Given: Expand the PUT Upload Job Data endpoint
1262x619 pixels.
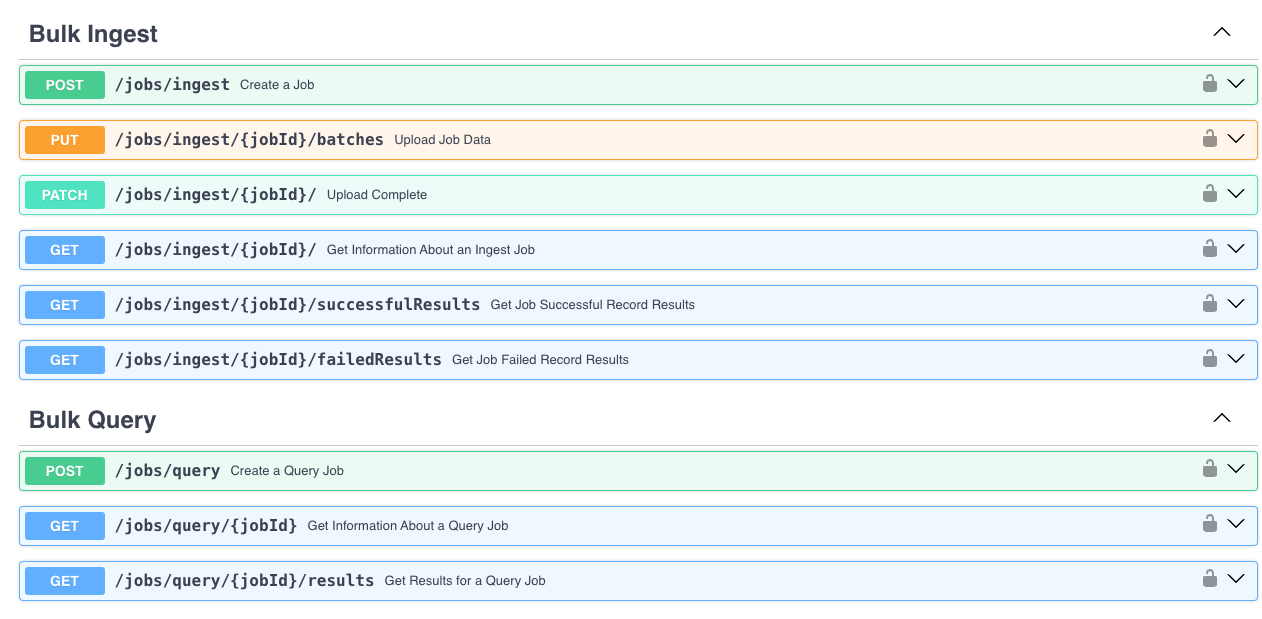Looking at the screenshot, I should coord(1236,139).
